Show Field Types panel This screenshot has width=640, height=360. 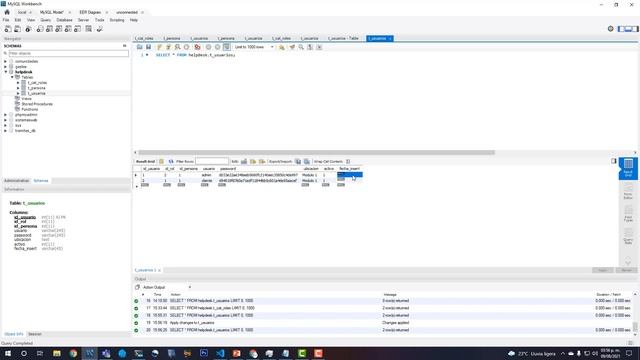click(628, 213)
